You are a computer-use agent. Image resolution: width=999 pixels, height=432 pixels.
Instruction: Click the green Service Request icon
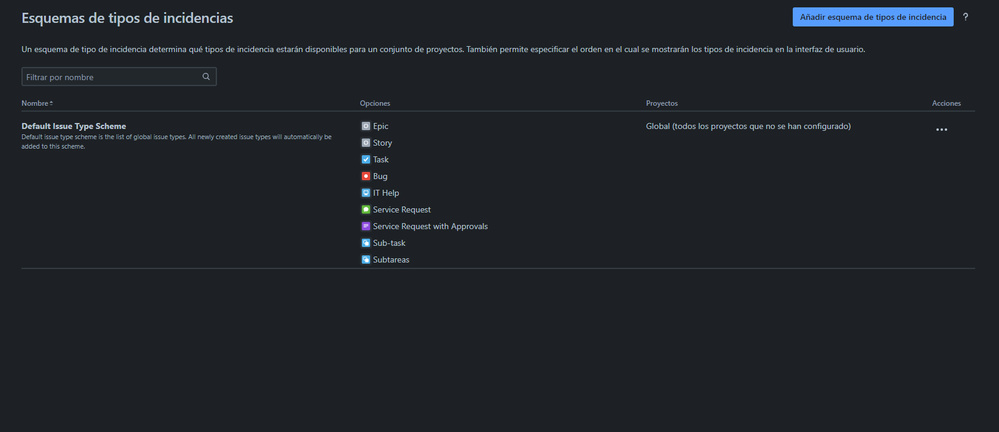(366, 209)
